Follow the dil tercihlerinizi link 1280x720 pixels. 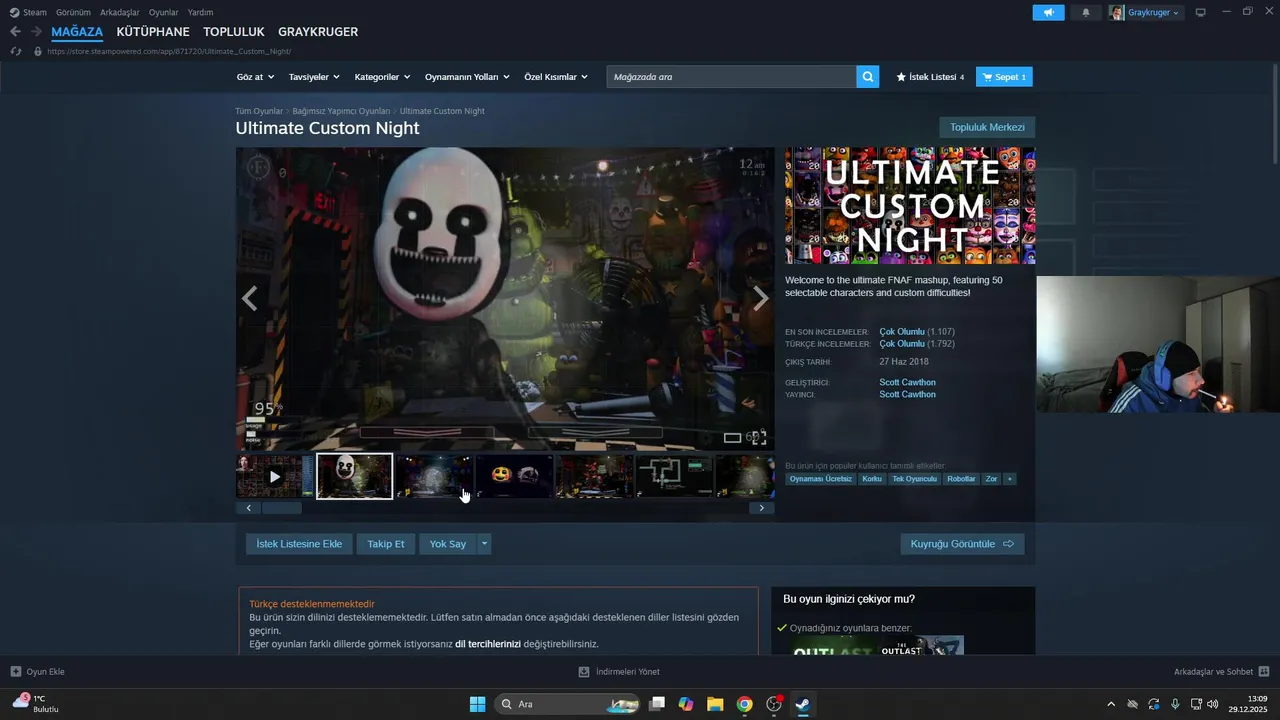pyautogui.click(x=488, y=644)
